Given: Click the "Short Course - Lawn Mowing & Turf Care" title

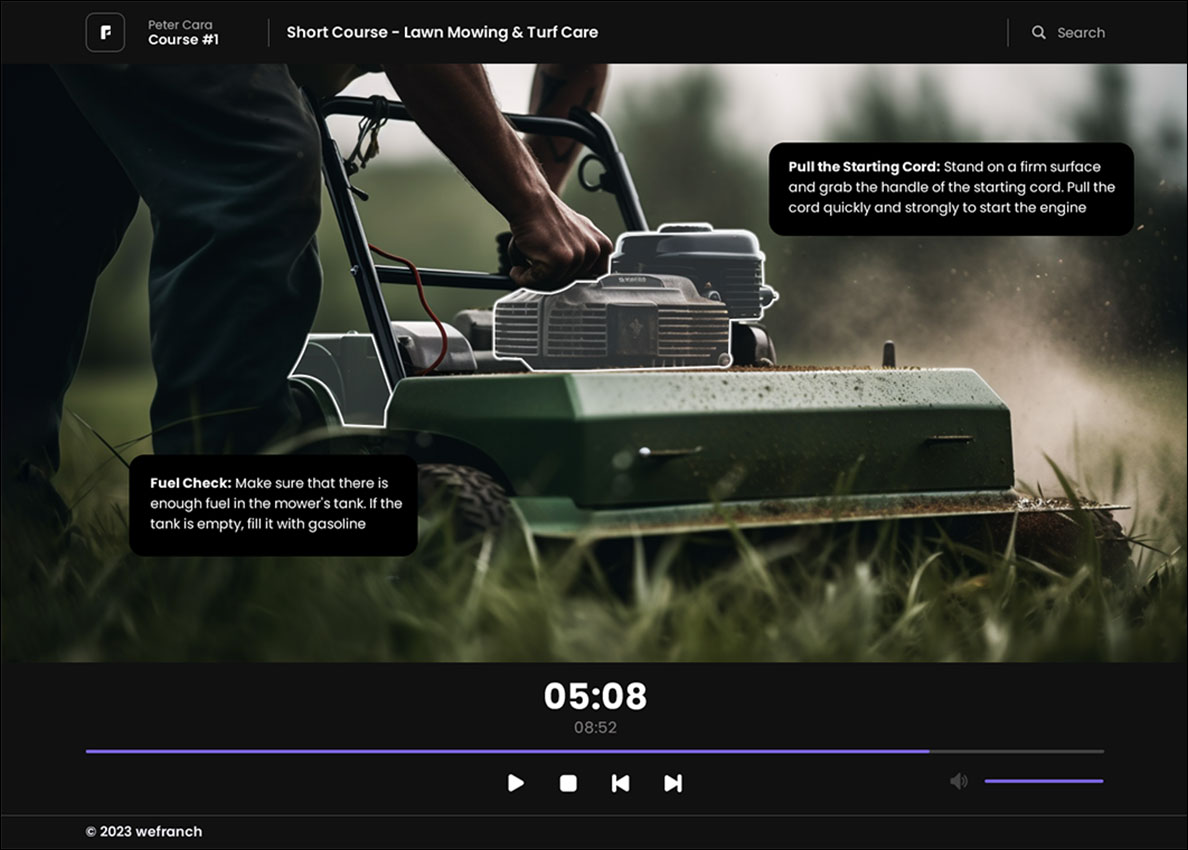Looking at the screenshot, I should tap(442, 32).
